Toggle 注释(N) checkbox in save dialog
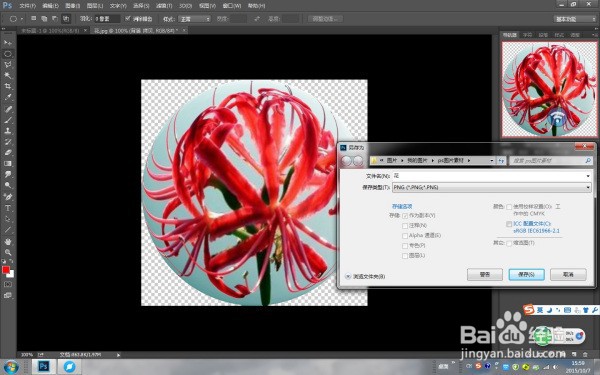 pos(405,226)
